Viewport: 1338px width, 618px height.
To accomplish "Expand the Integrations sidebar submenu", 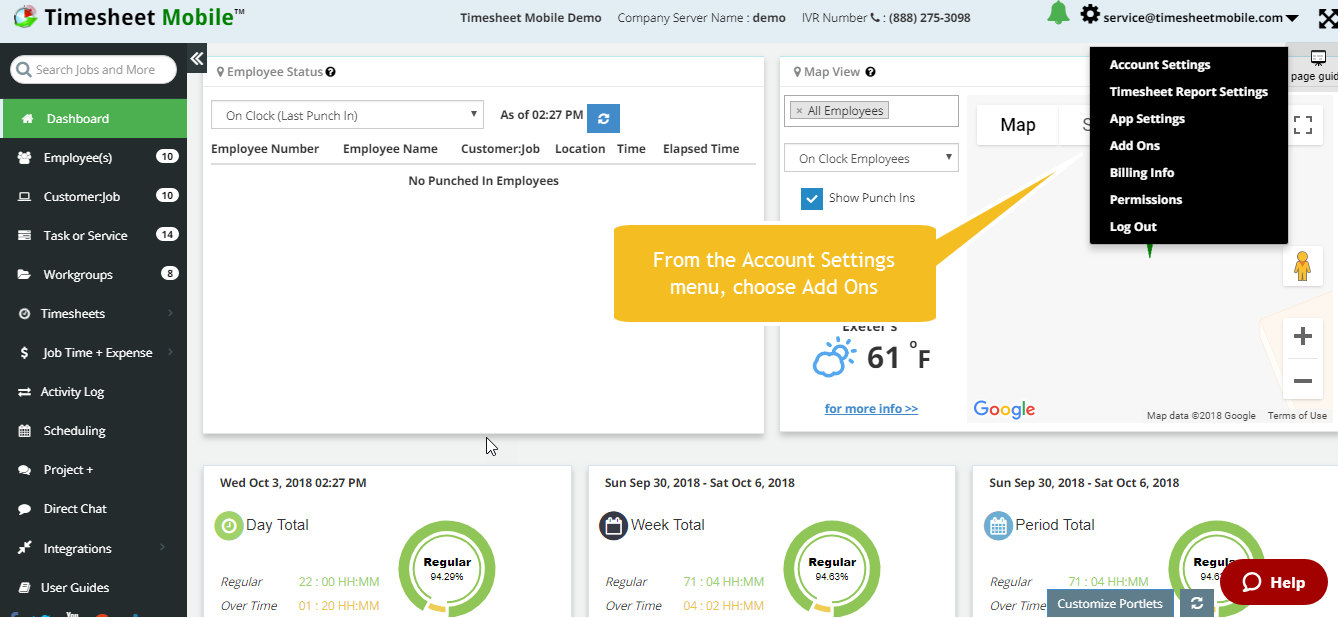I will coord(162,548).
